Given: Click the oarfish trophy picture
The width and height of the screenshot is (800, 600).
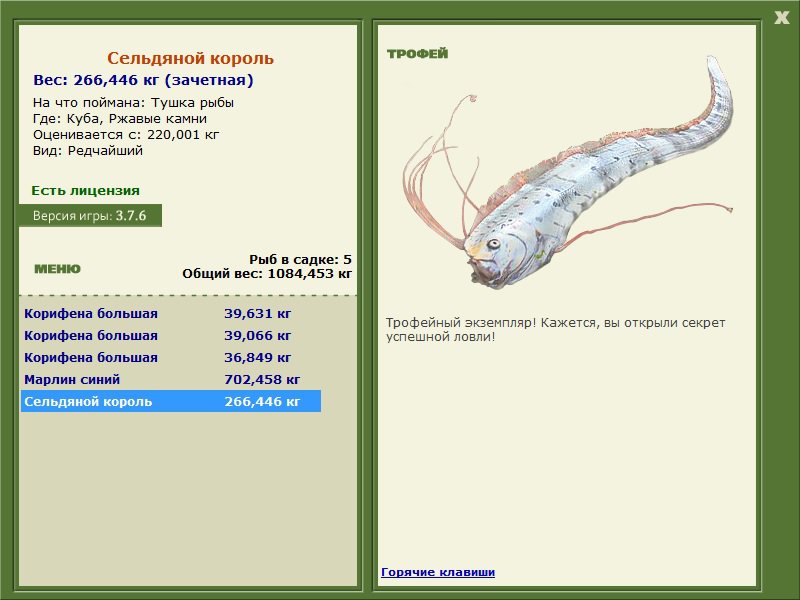Looking at the screenshot, I should 567,173.
